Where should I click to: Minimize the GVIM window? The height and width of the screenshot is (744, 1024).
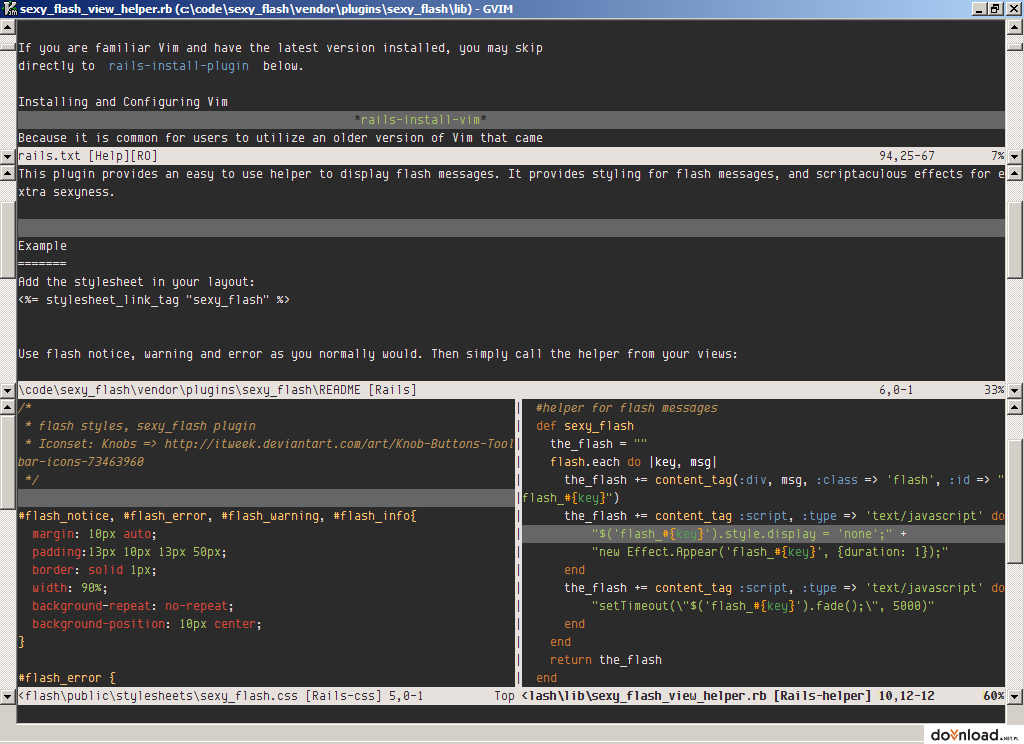coord(978,8)
